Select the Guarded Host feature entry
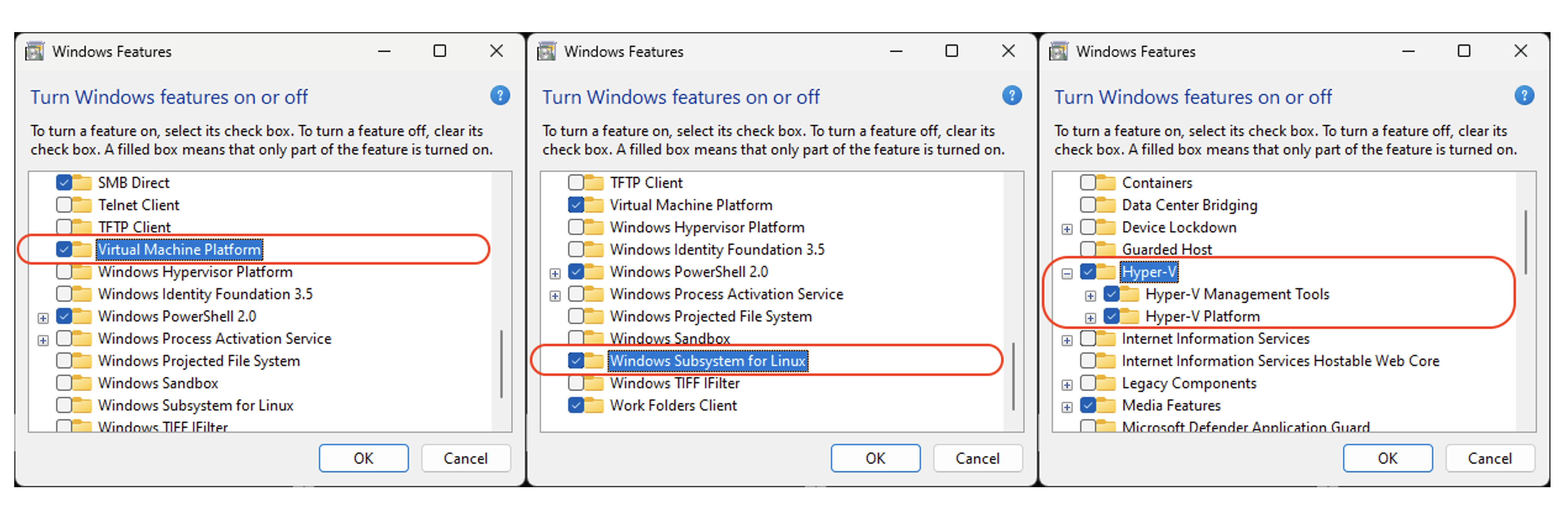 [1167, 249]
